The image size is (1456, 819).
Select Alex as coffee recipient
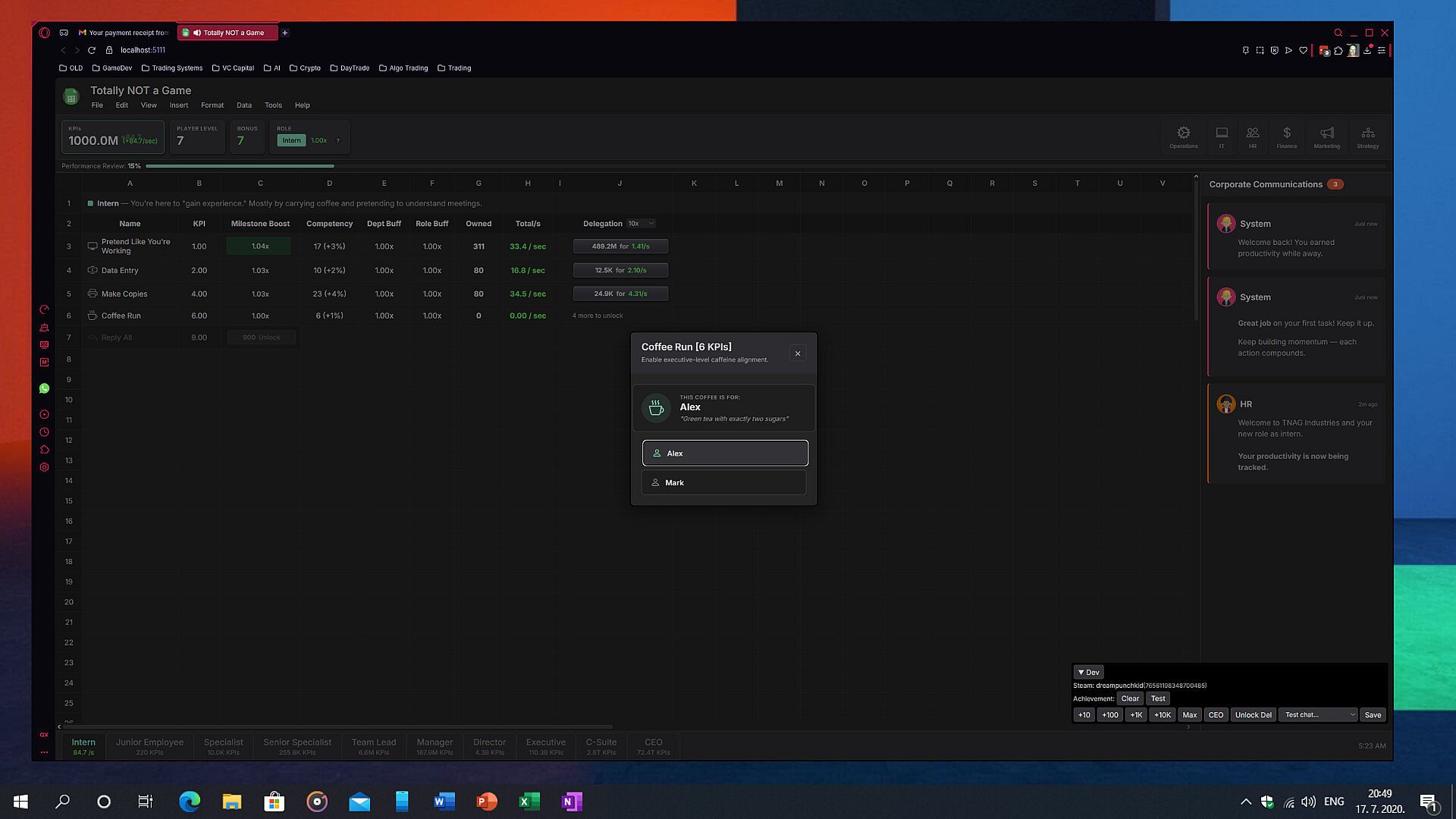[724, 453]
